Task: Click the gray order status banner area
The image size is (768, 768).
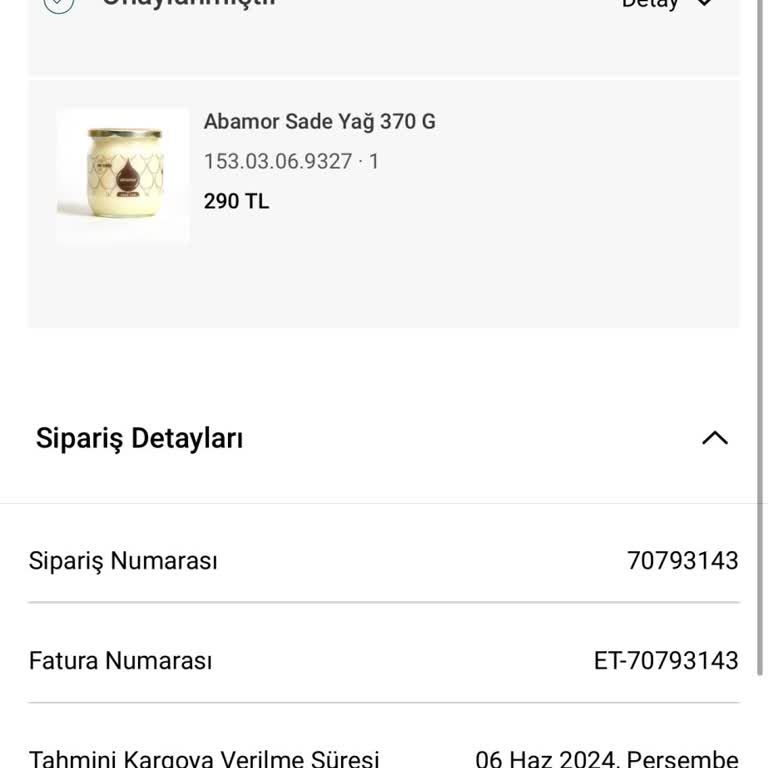Action: point(384,44)
